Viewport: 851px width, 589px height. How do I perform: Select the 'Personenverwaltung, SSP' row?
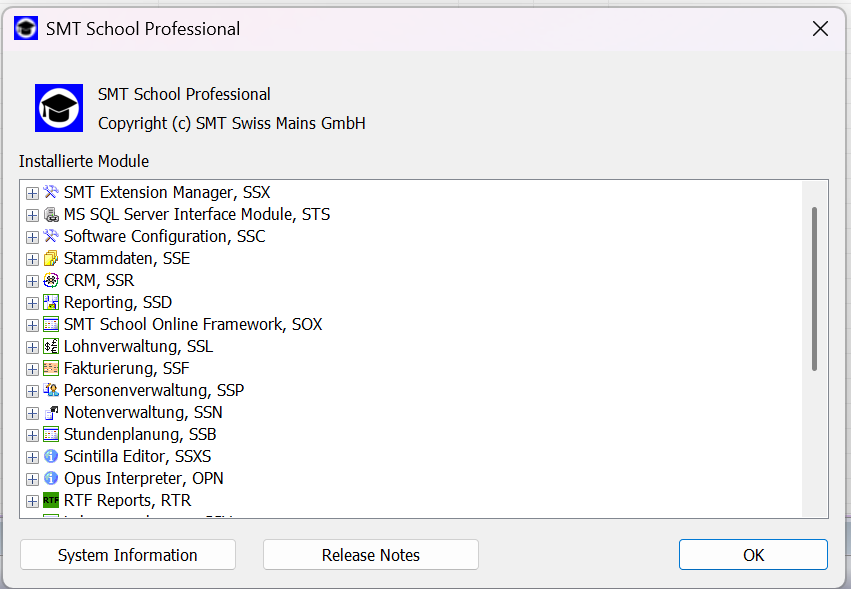[x=154, y=390]
